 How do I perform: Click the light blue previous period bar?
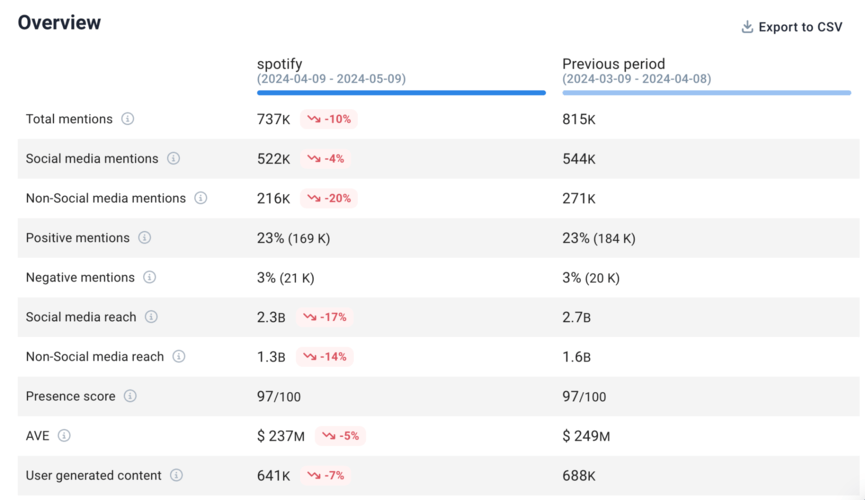coord(706,93)
